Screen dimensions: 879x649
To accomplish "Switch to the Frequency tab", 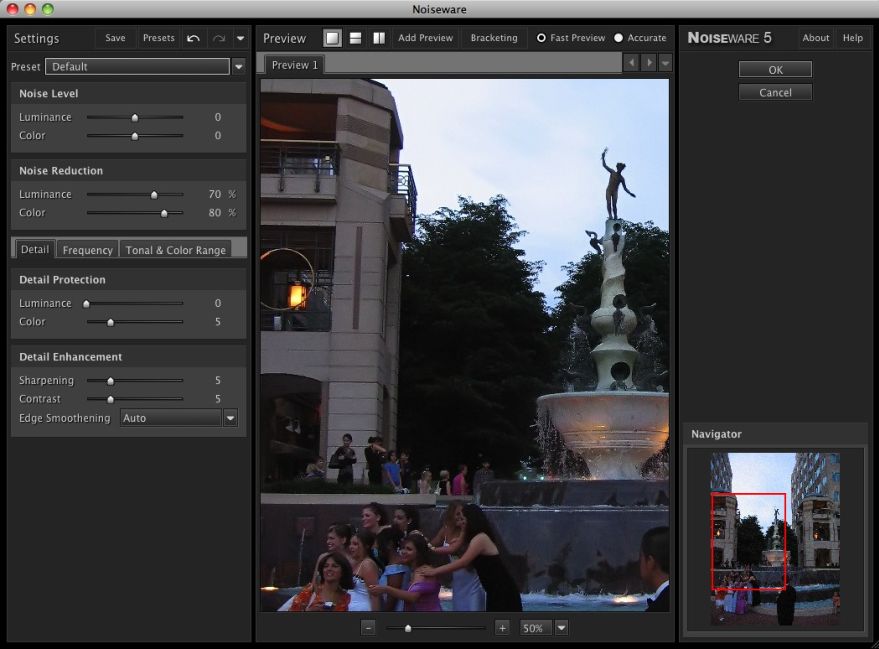I will (x=87, y=250).
